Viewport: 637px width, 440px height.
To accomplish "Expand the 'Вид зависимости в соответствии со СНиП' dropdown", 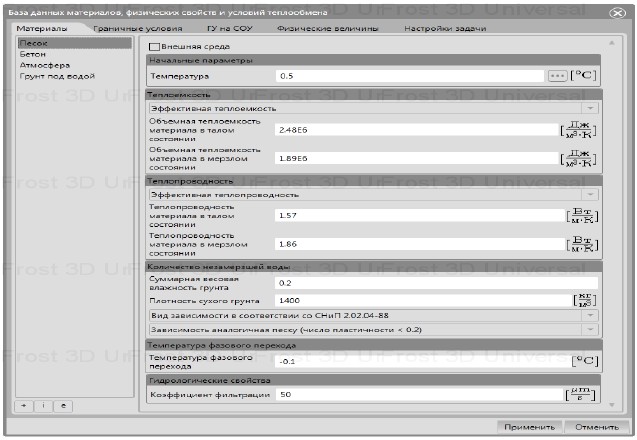I will [373, 316].
